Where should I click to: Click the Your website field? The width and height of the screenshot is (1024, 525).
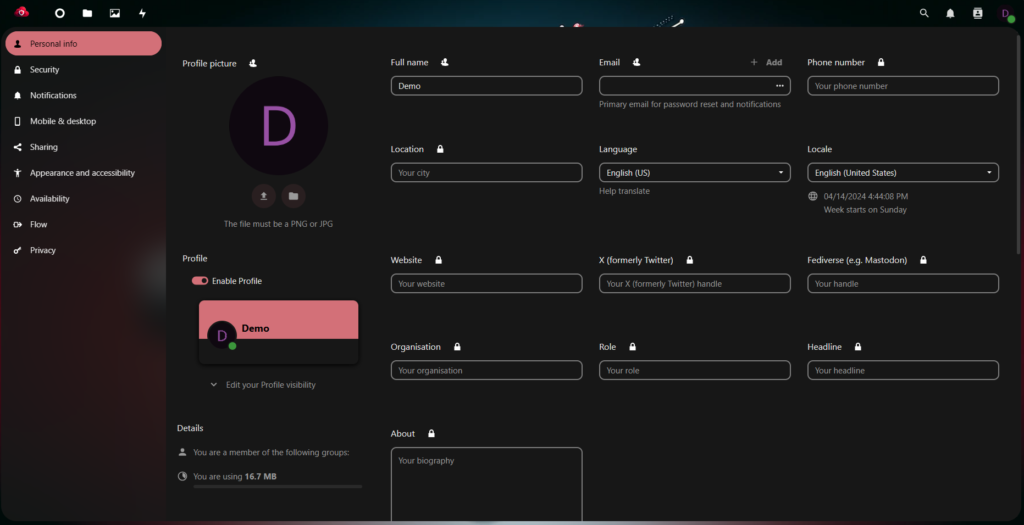(487, 283)
